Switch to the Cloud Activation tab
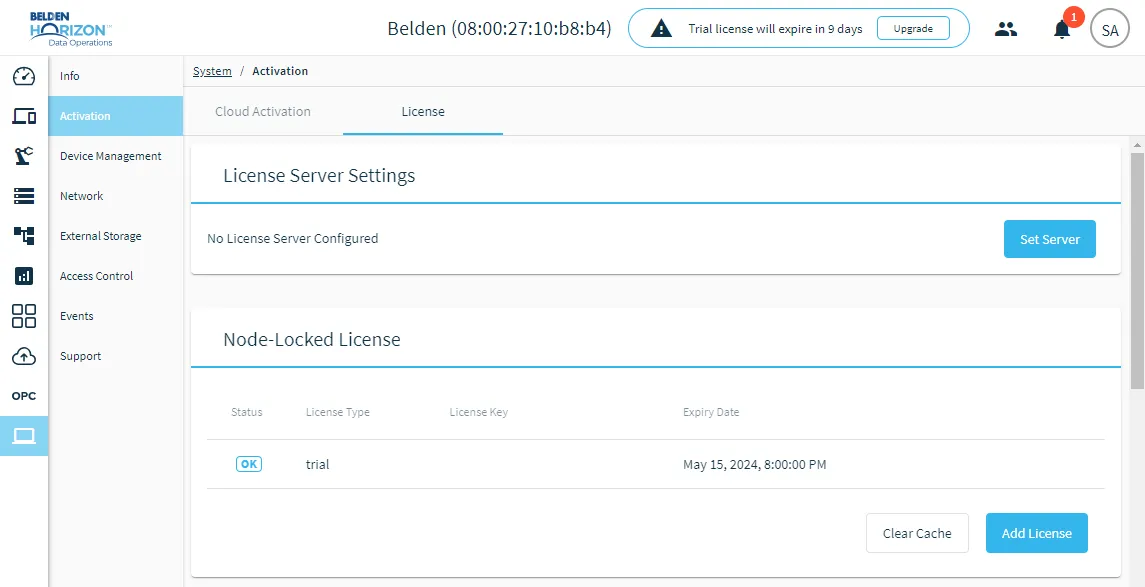The height and width of the screenshot is (587, 1145). 263,112
